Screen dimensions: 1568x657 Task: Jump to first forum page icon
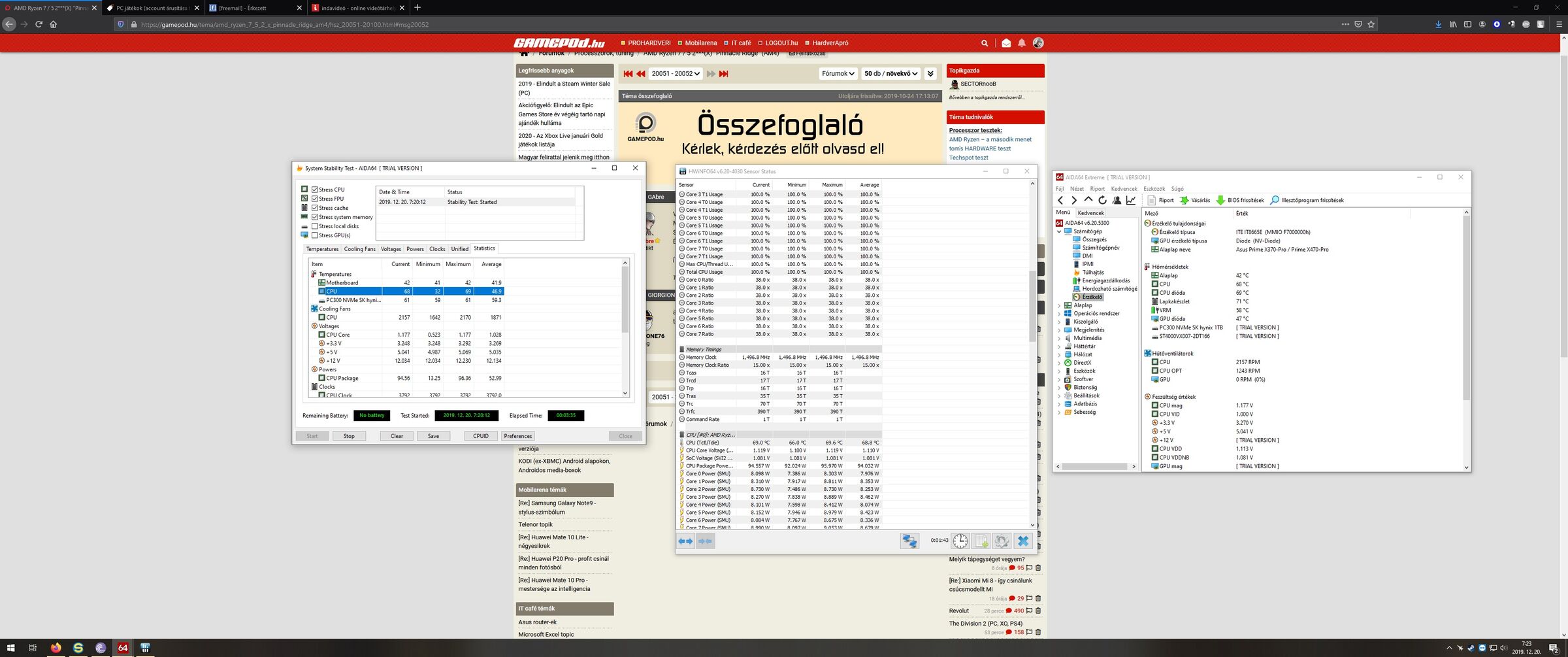tap(628, 74)
